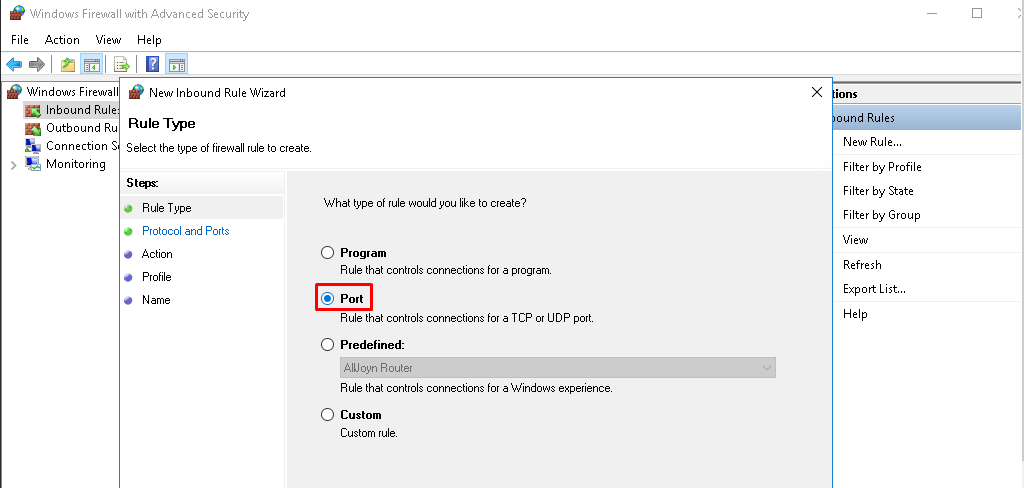Open the Action menu
This screenshot has width=1024, height=488.
tap(62, 40)
